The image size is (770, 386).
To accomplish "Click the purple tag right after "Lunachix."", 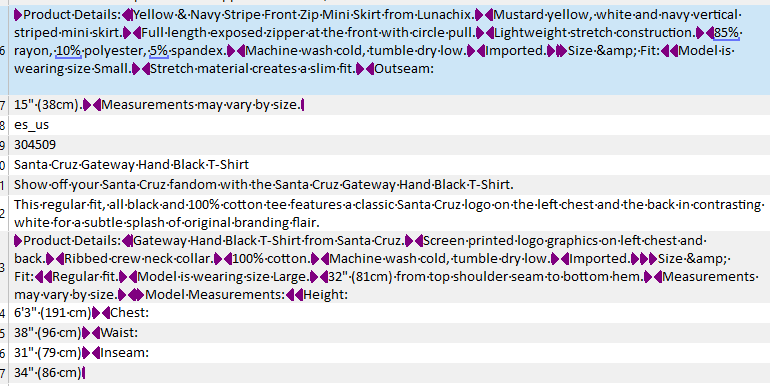I will [480, 15].
